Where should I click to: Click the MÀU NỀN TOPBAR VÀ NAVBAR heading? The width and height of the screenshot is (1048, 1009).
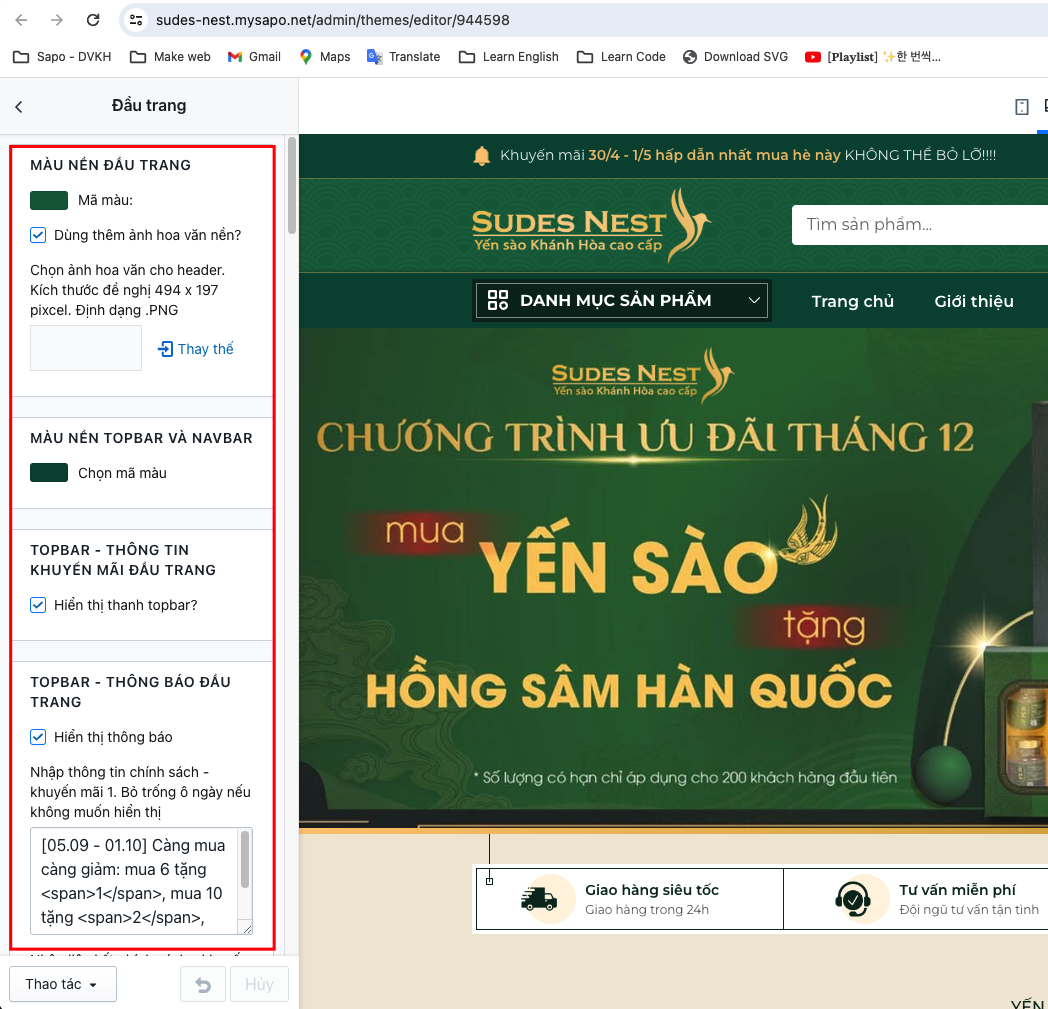[141, 438]
